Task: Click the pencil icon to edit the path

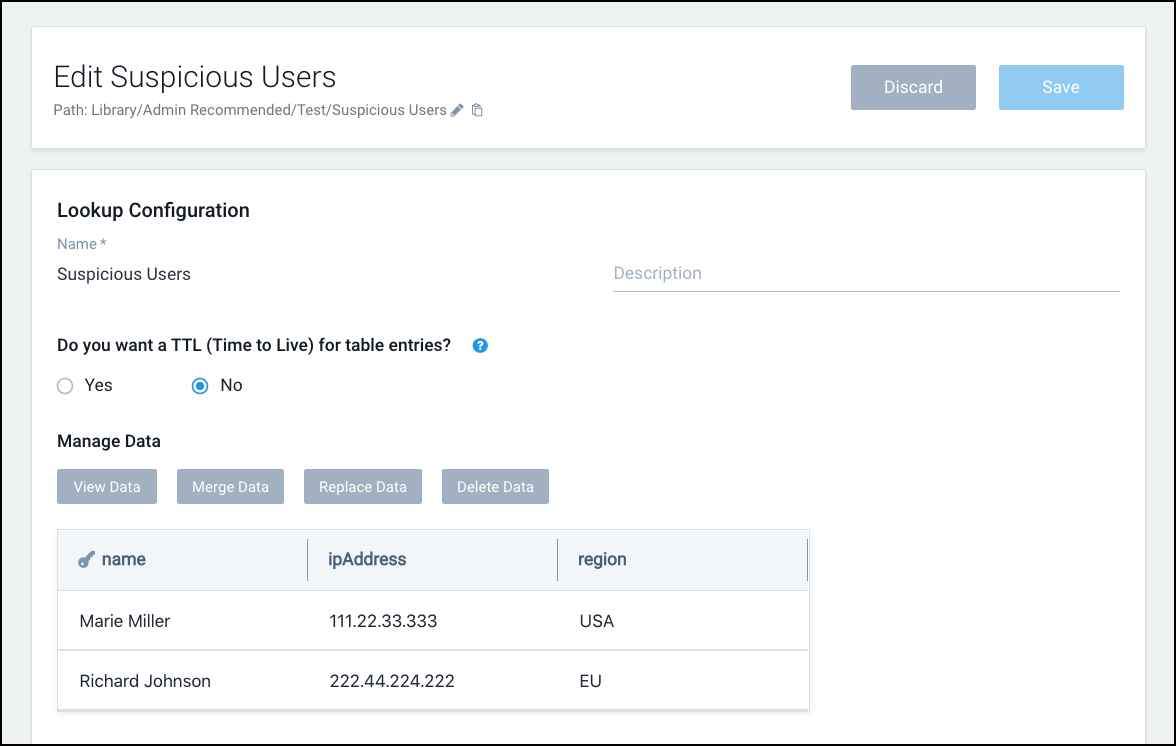Action: click(x=456, y=110)
